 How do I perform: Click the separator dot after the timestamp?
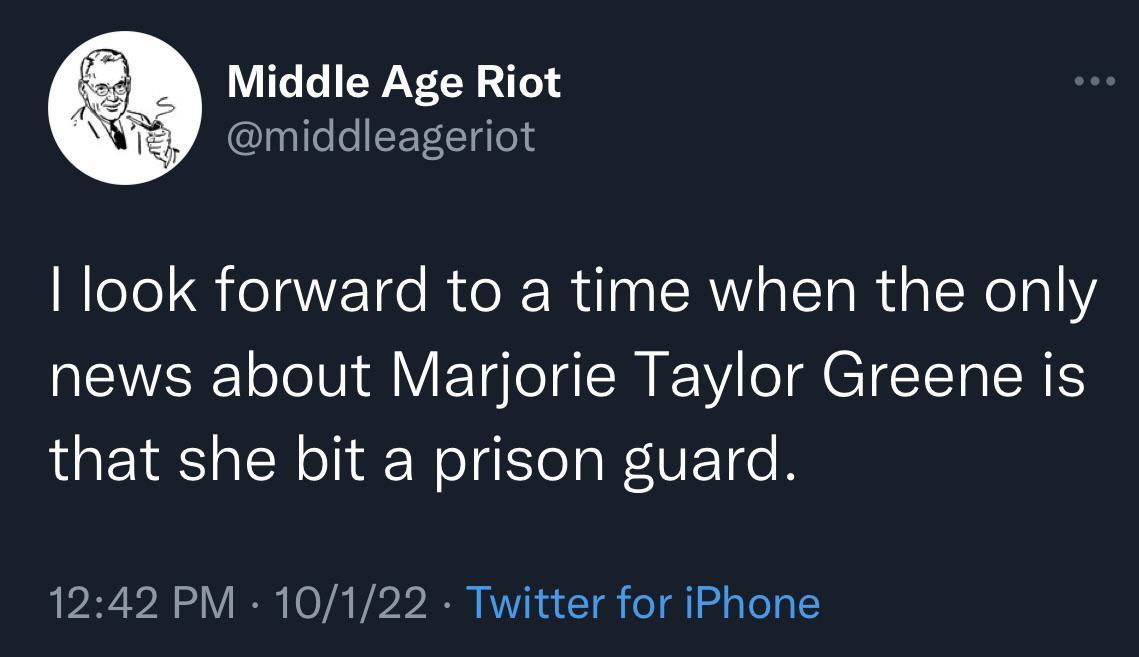coord(253,603)
